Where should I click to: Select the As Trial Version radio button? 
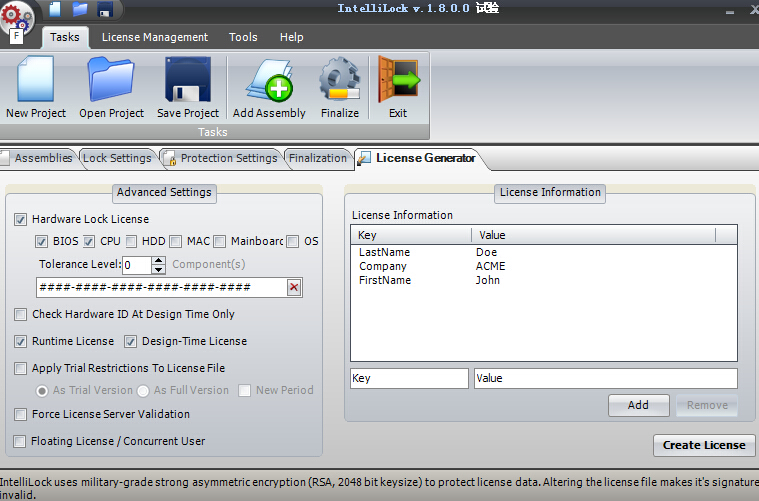click(42, 391)
